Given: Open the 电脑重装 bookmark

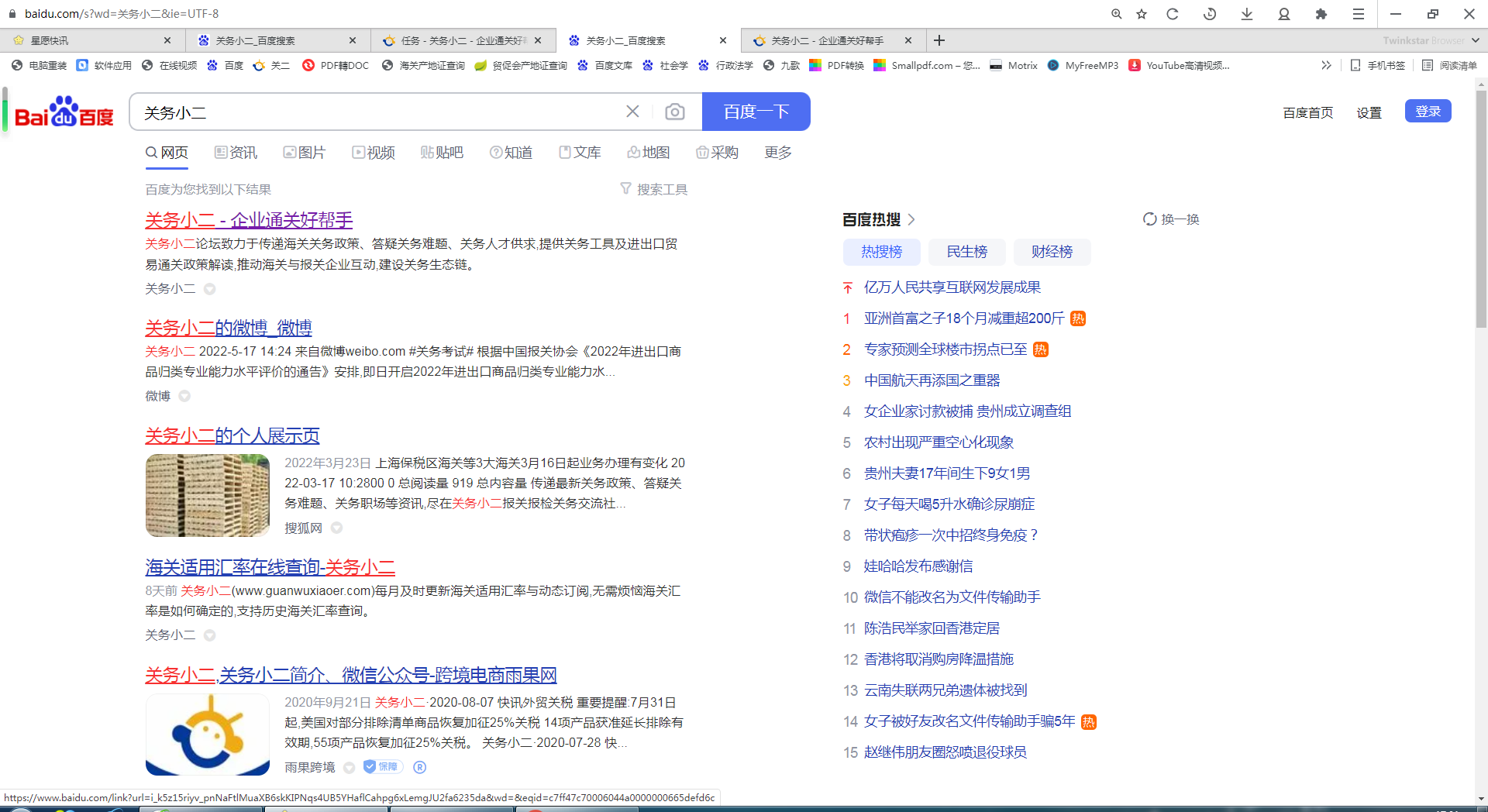Looking at the screenshot, I should tap(40, 65).
